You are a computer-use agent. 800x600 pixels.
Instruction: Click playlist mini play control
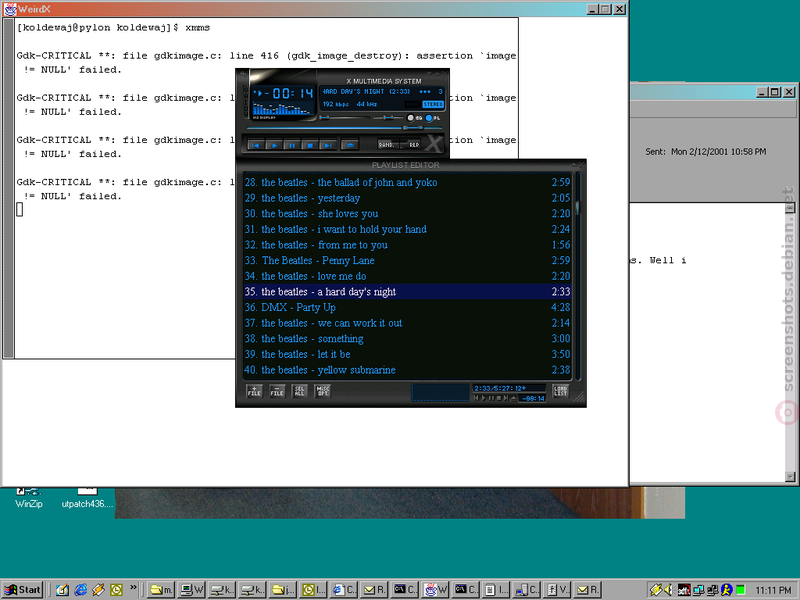484,398
